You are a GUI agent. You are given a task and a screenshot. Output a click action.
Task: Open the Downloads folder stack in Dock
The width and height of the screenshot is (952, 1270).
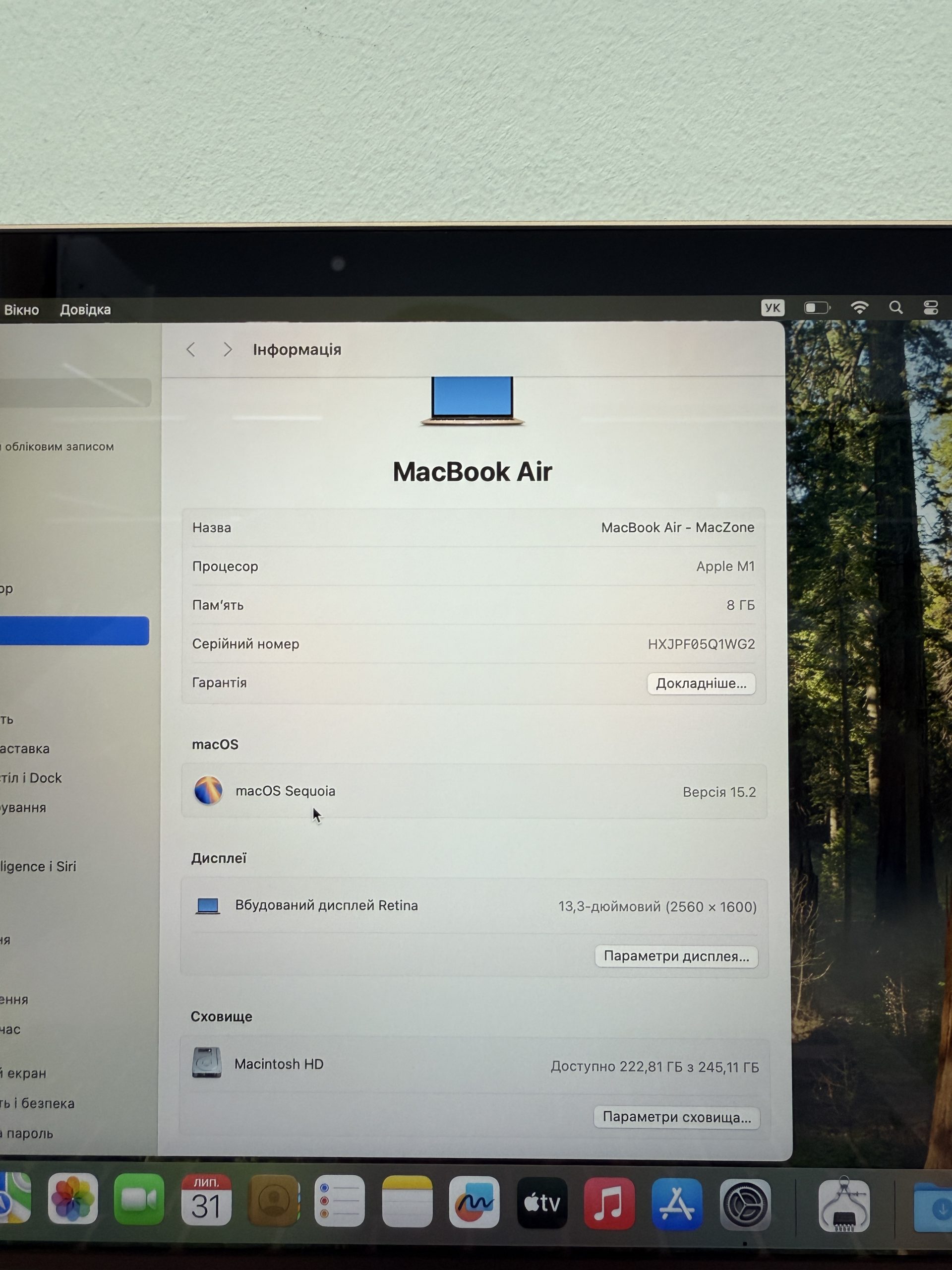click(933, 1206)
